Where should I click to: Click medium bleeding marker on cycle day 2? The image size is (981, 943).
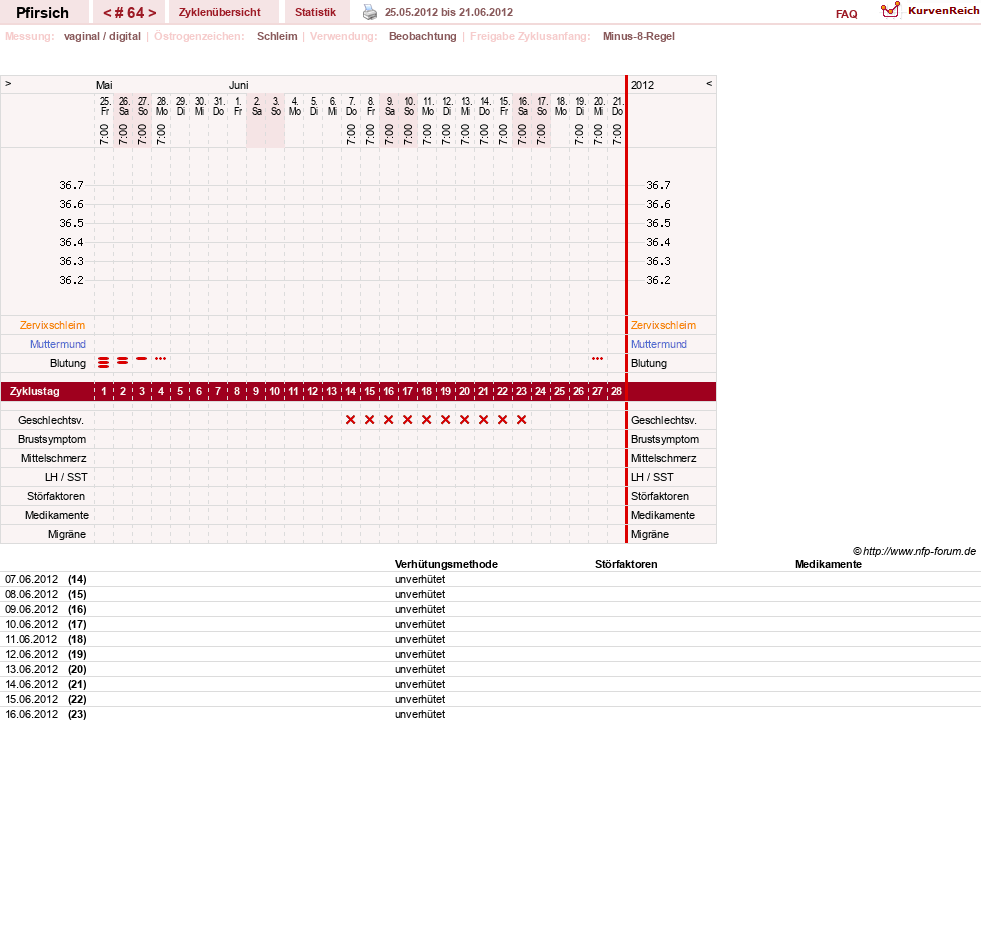123,360
